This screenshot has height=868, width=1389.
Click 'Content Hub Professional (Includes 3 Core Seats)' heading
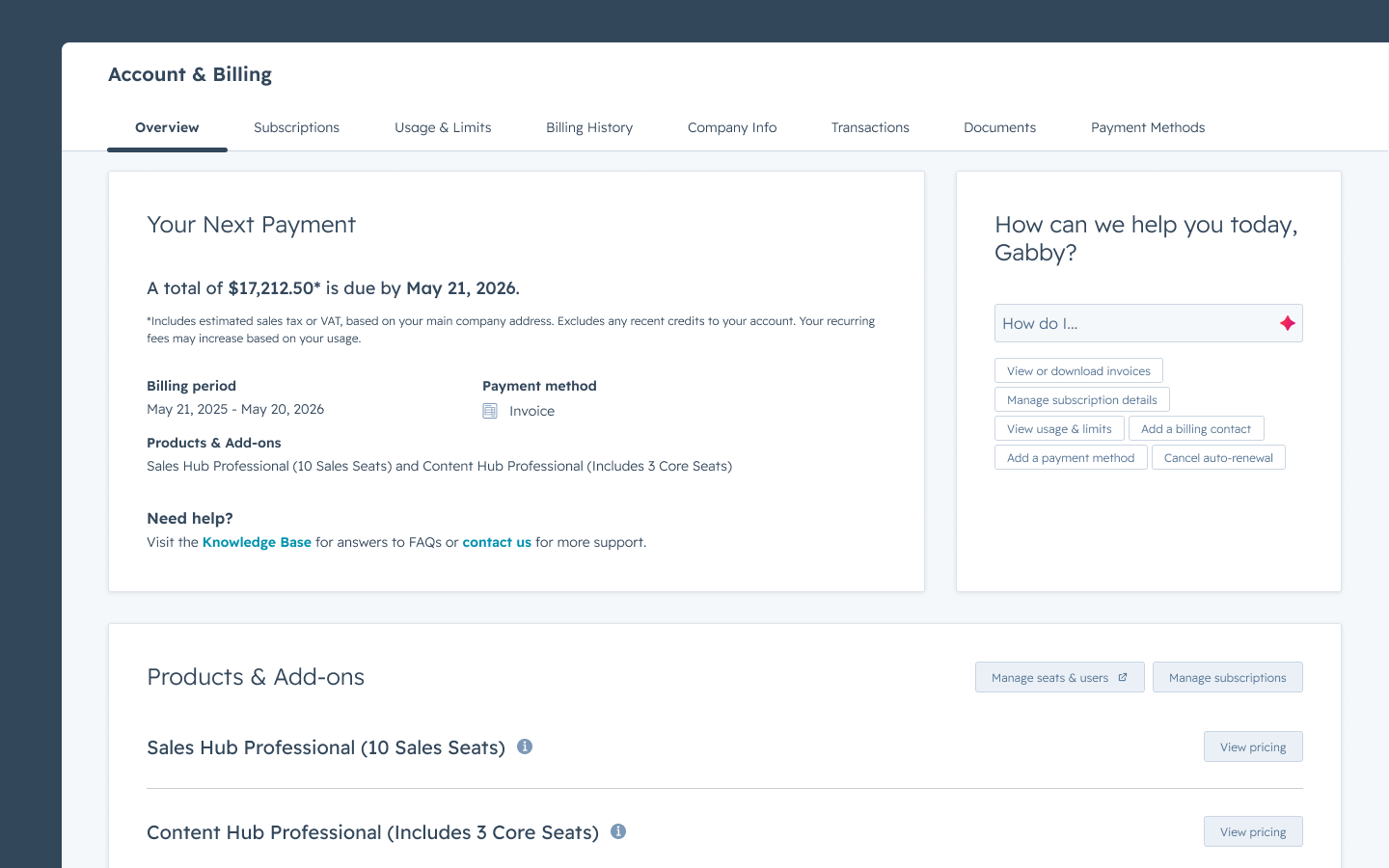372,832
